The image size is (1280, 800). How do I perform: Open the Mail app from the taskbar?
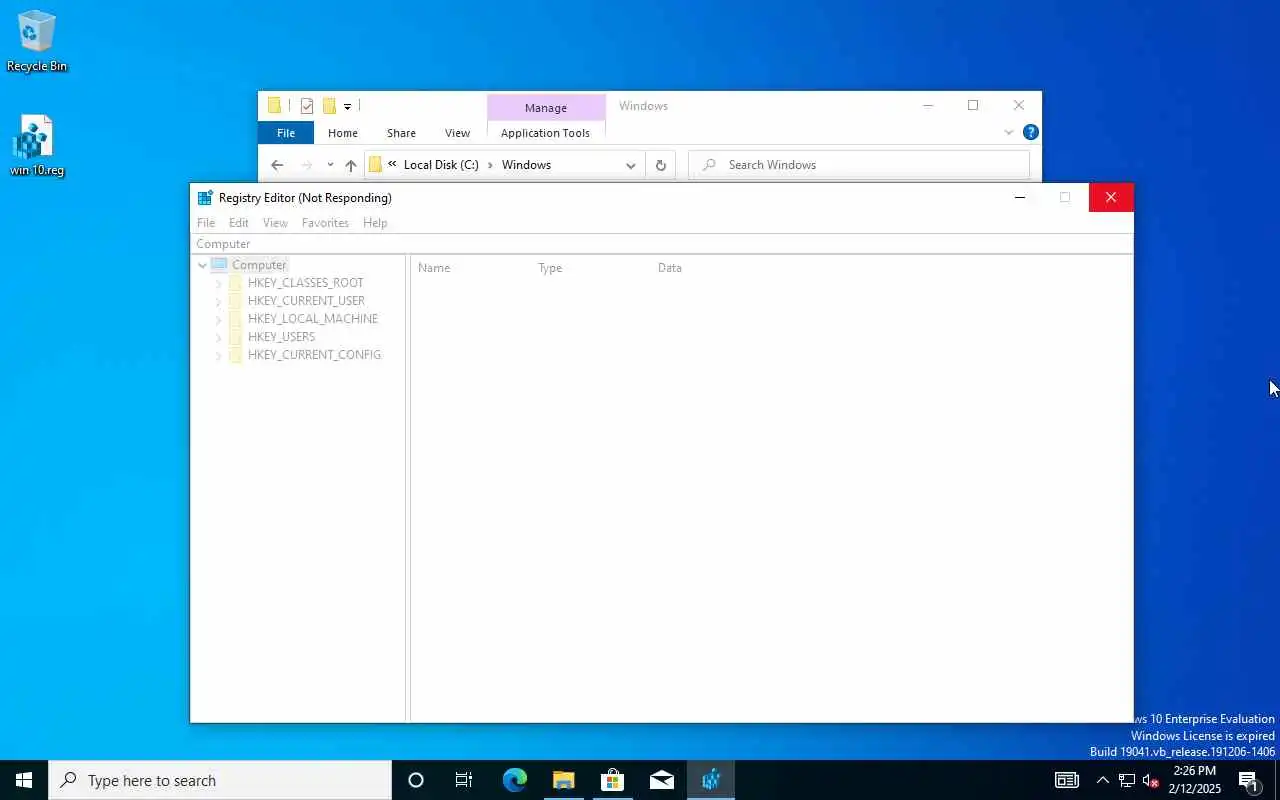pos(661,780)
